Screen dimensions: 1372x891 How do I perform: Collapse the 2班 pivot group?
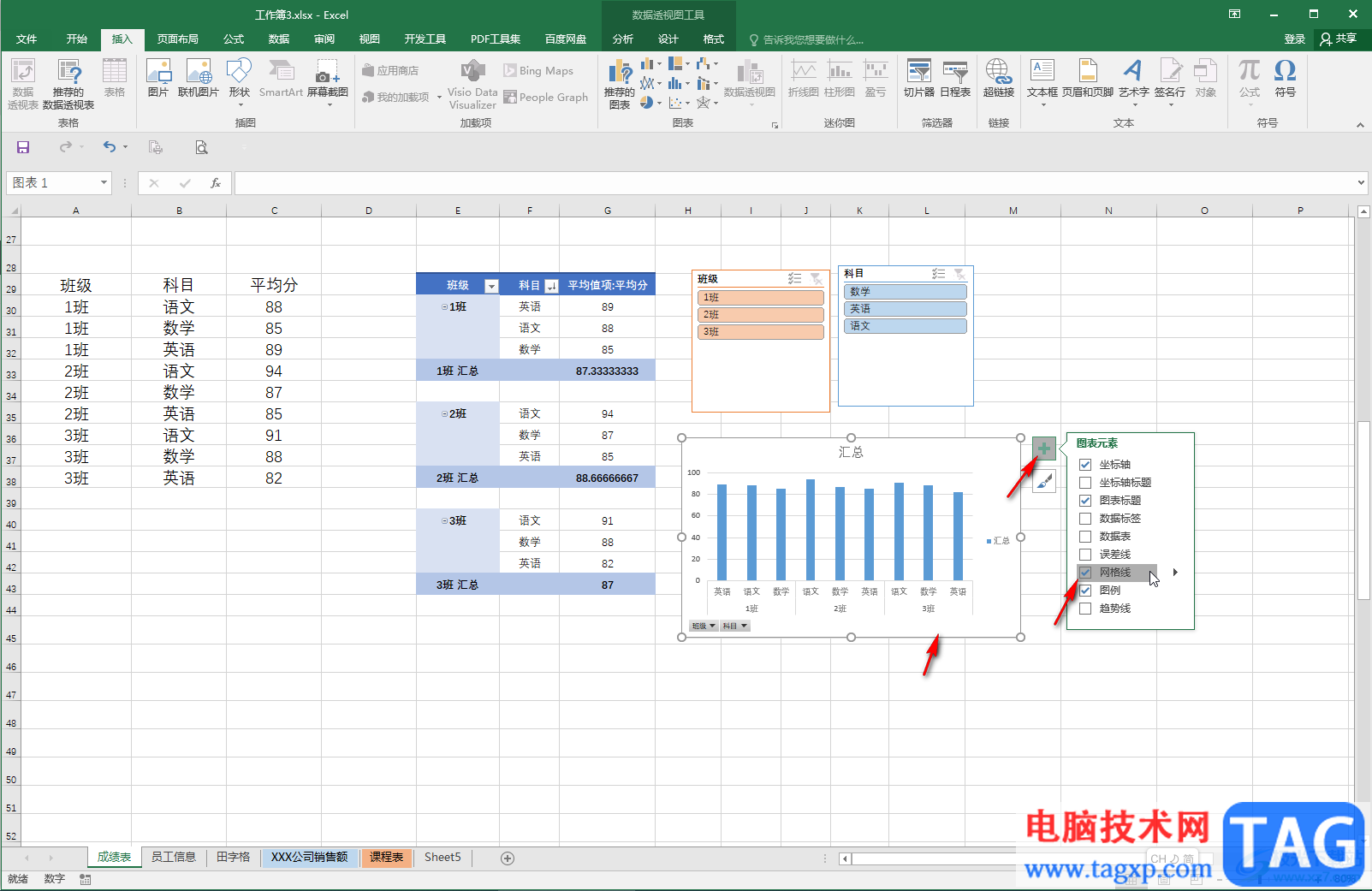point(444,413)
